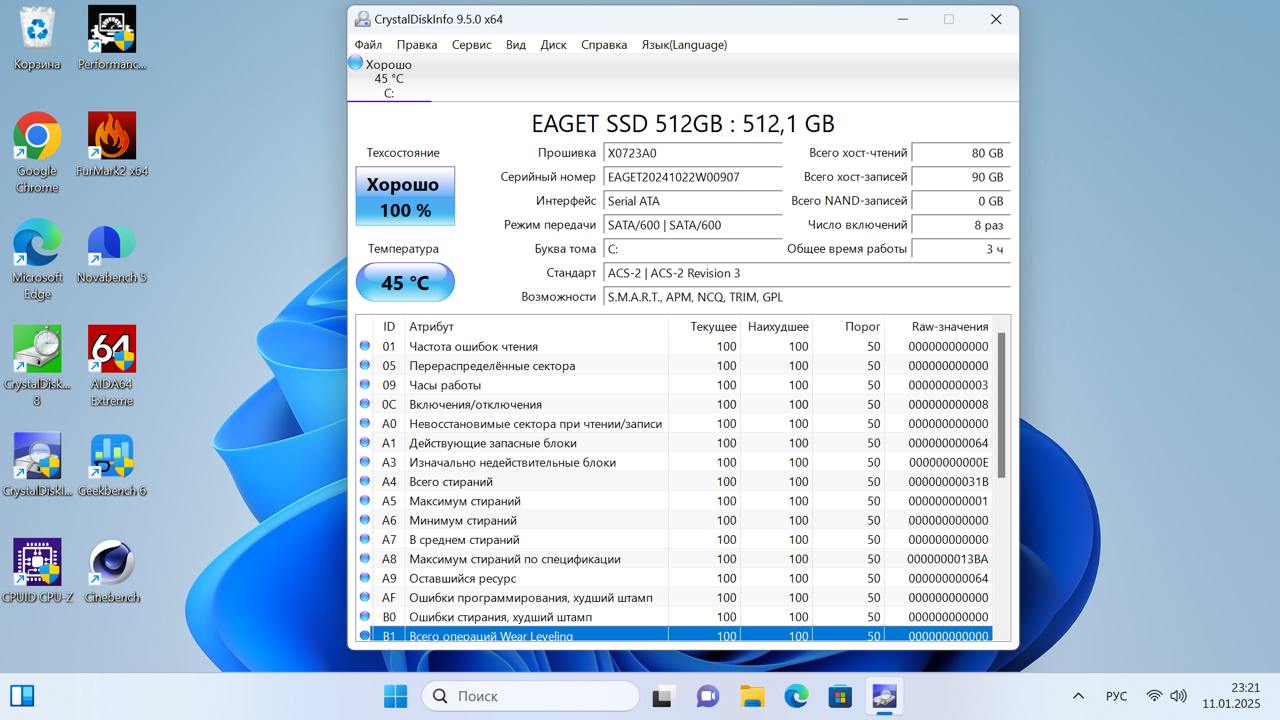
Task: Open the Вид menu
Action: (x=516, y=45)
